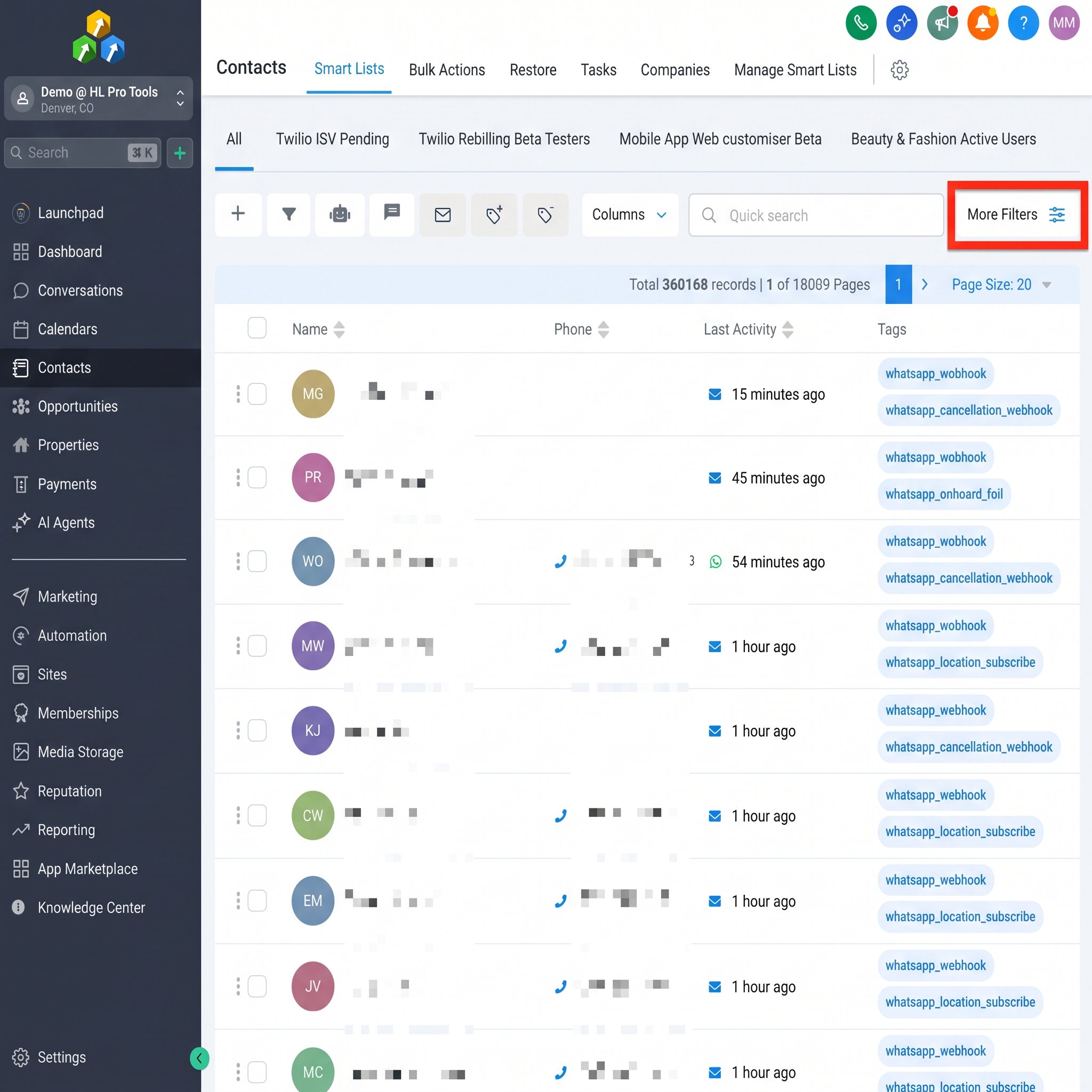This screenshot has width=1092, height=1092.
Task: Click the blue help question mark icon
Action: pyautogui.click(x=1023, y=23)
